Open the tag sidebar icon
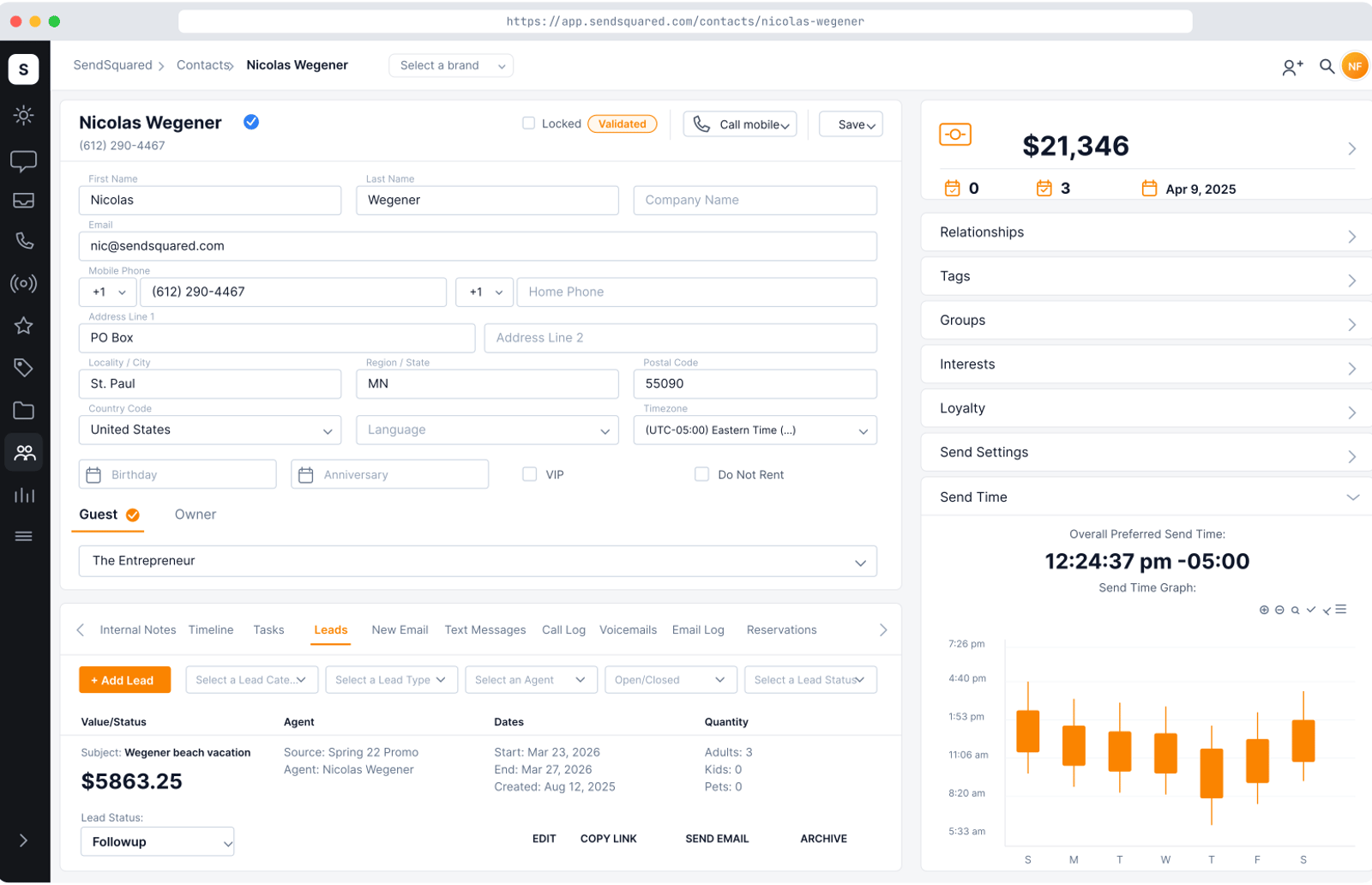 coord(24,368)
